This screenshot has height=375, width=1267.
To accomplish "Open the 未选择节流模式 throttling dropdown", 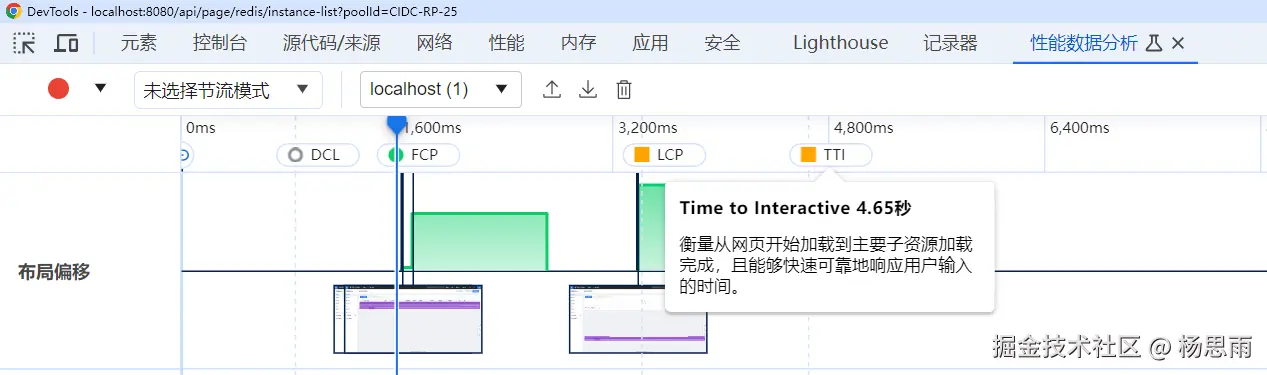I will pos(228,90).
